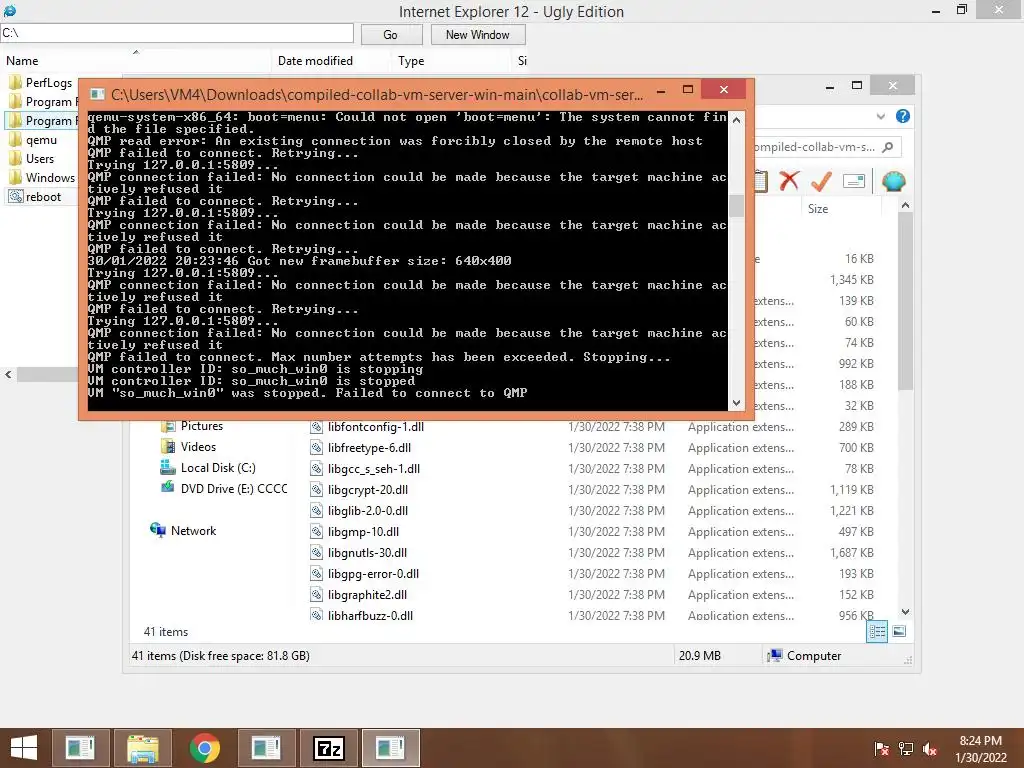The height and width of the screenshot is (768, 1024).
Task: Click the Internet Explorer logo icon at top-left
Action: coord(10,10)
